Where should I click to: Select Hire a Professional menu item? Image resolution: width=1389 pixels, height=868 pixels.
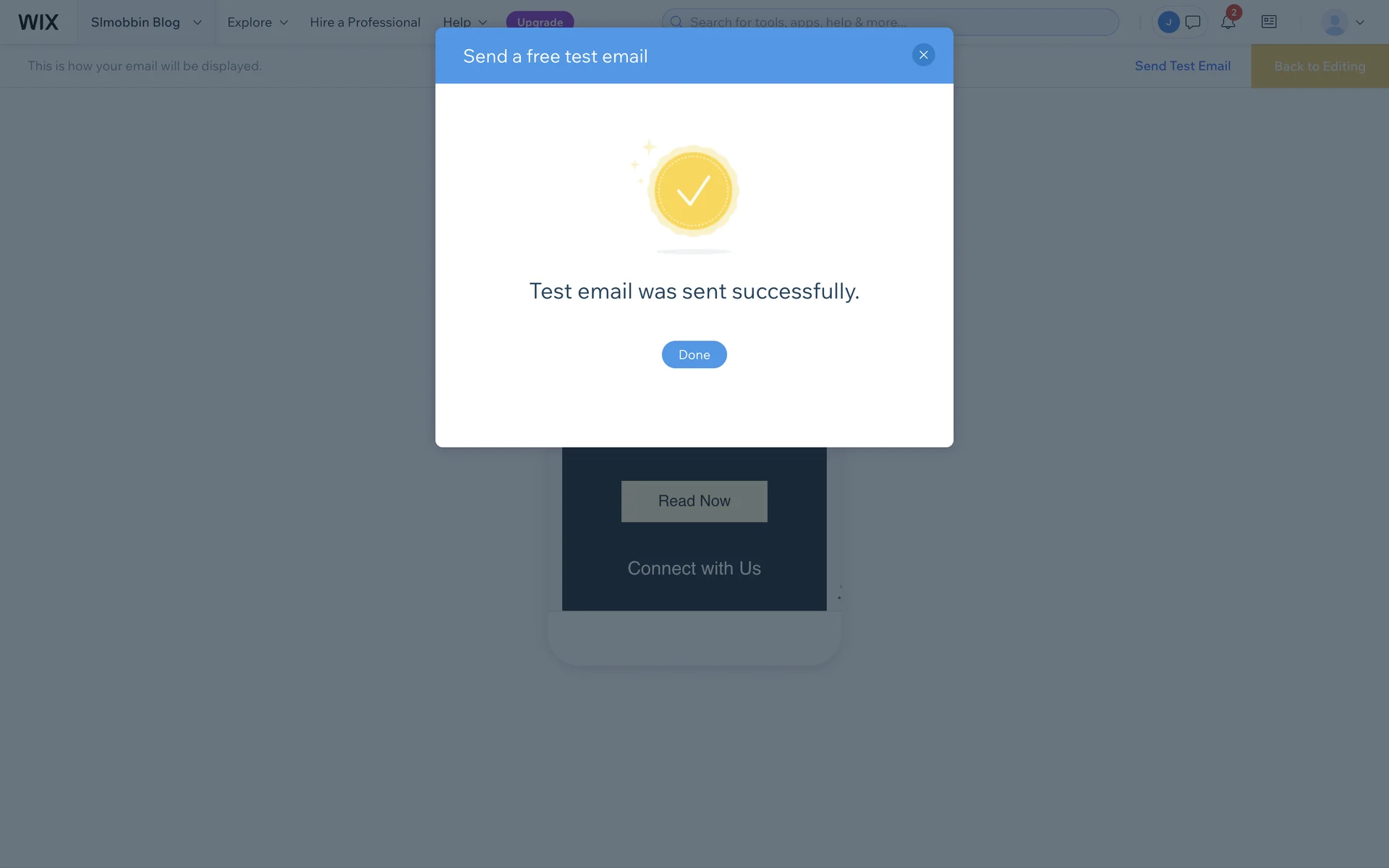[365, 22]
